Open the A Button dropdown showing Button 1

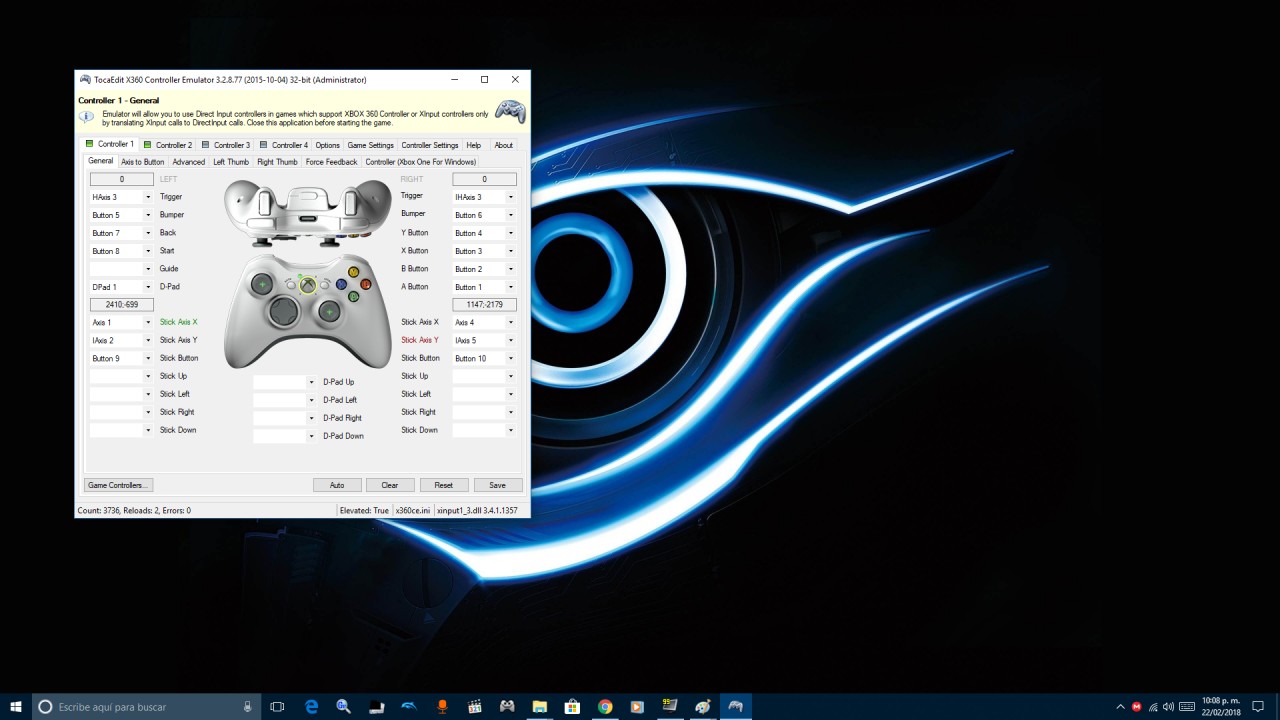pyautogui.click(x=484, y=287)
